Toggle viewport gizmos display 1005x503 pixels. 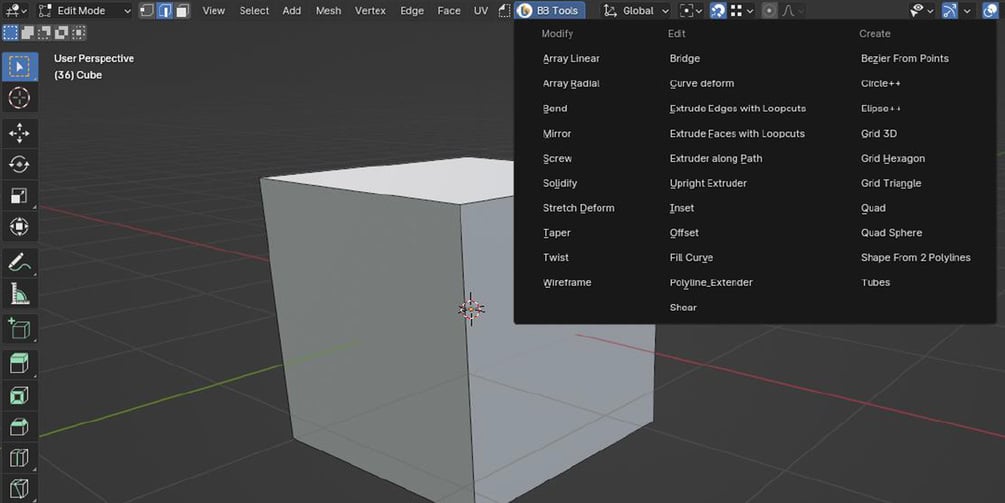[950, 10]
